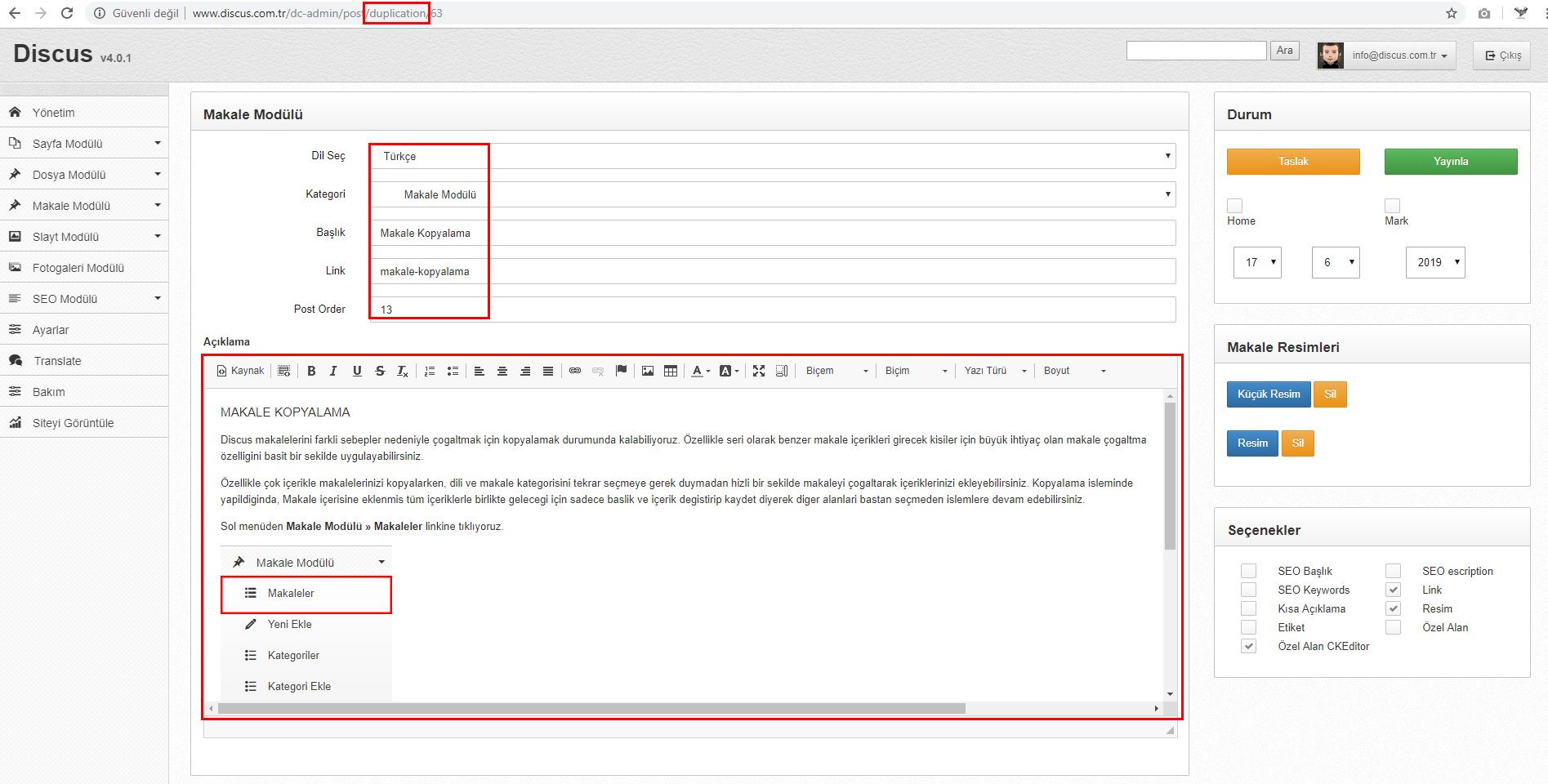Open background color picker in editor

tap(729, 371)
